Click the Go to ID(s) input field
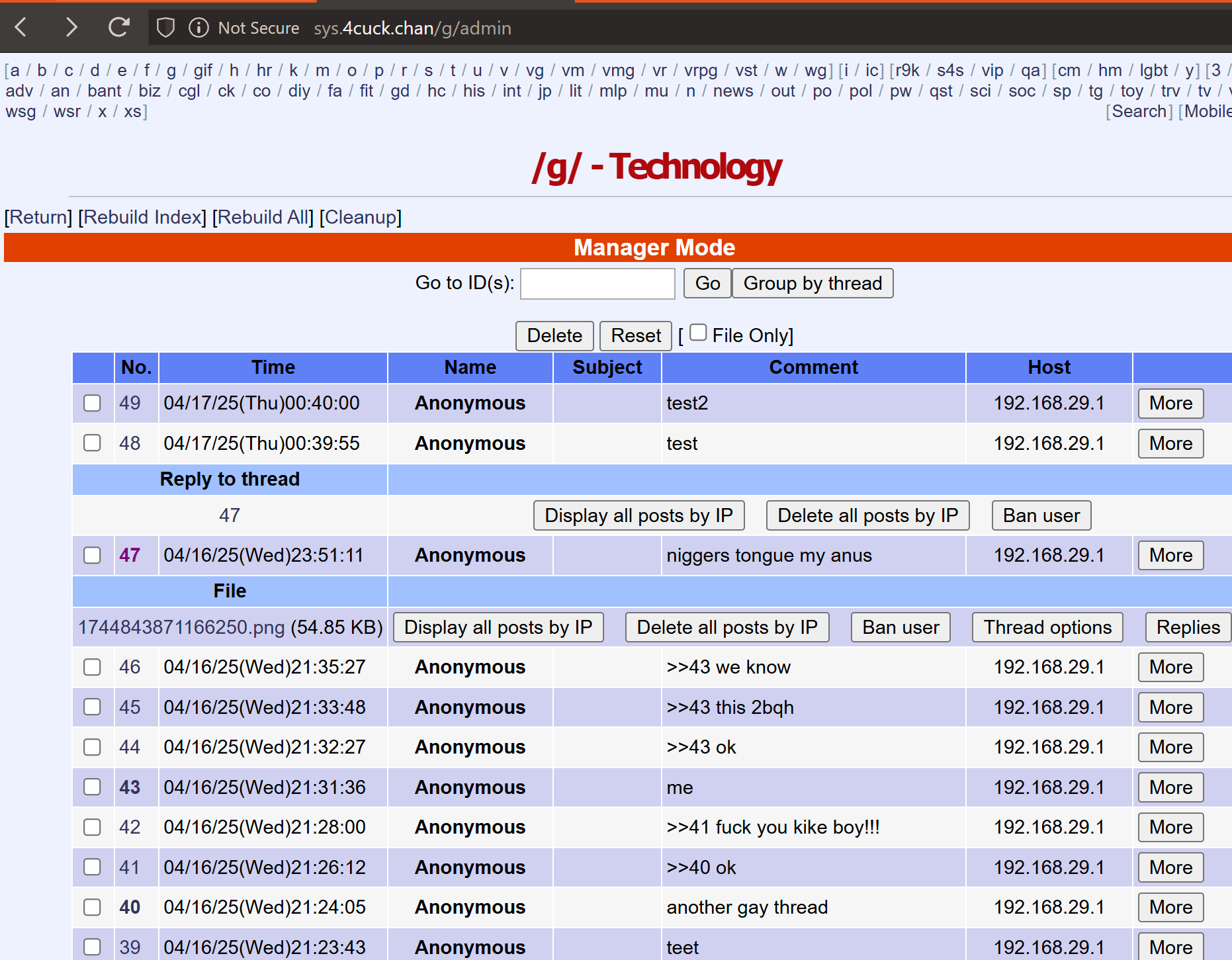The image size is (1232, 960). pos(597,283)
